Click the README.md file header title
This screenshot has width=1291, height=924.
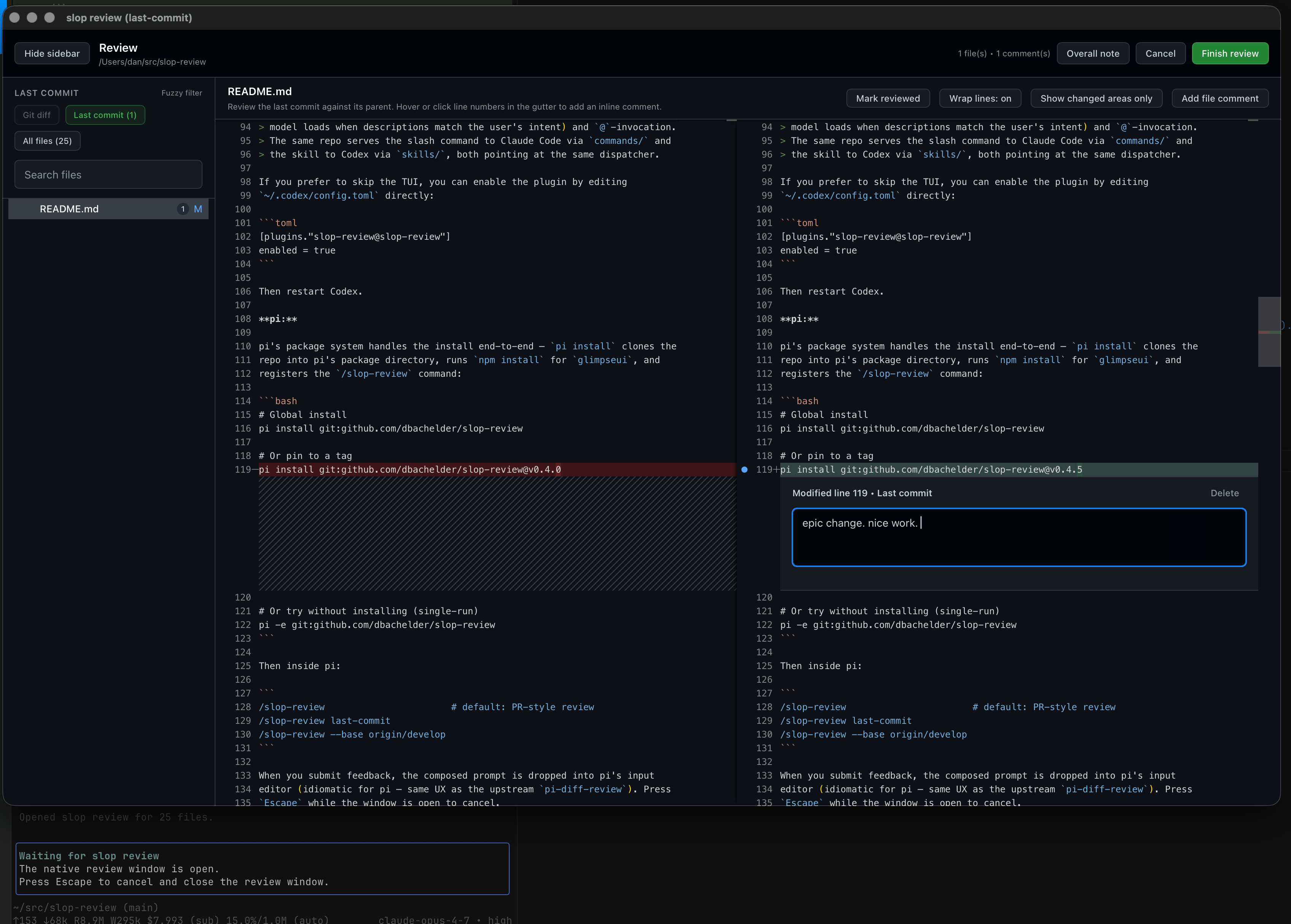click(260, 92)
